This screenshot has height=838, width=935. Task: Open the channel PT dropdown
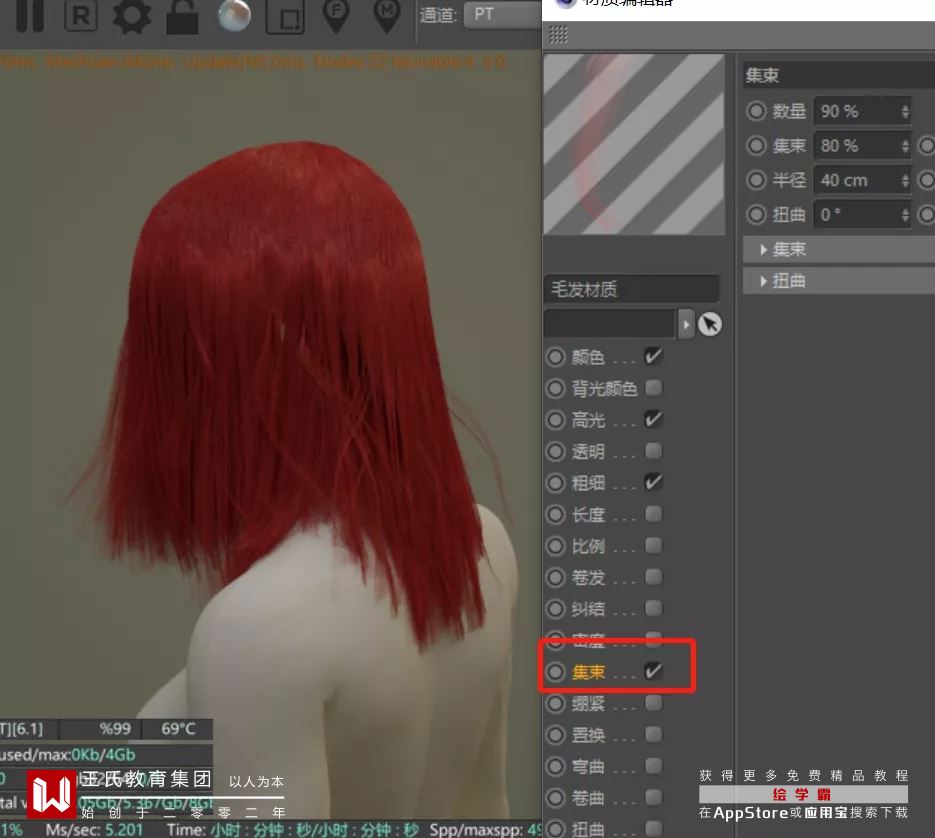[x=502, y=14]
